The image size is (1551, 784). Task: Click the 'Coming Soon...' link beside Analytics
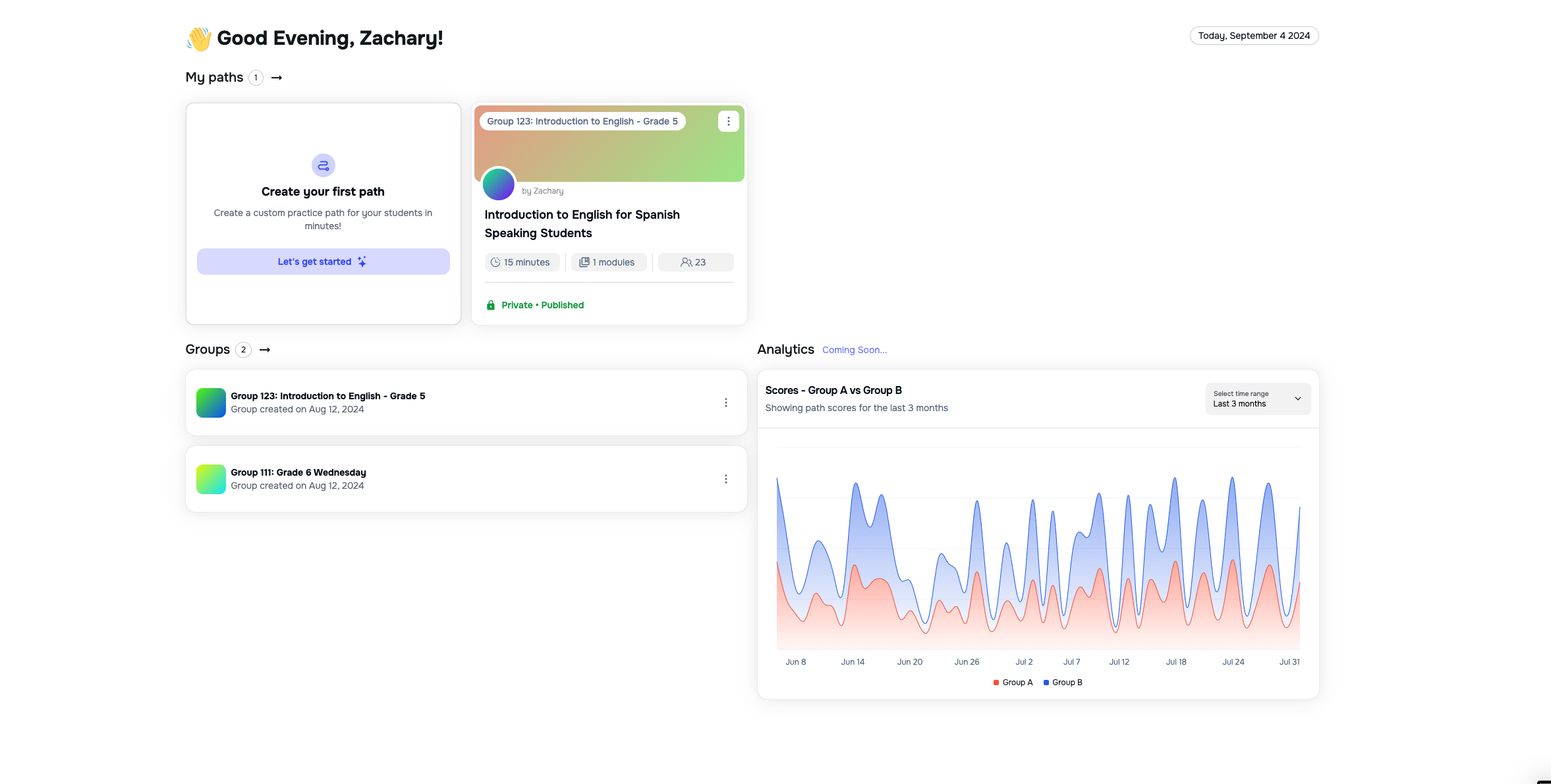tap(854, 350)
